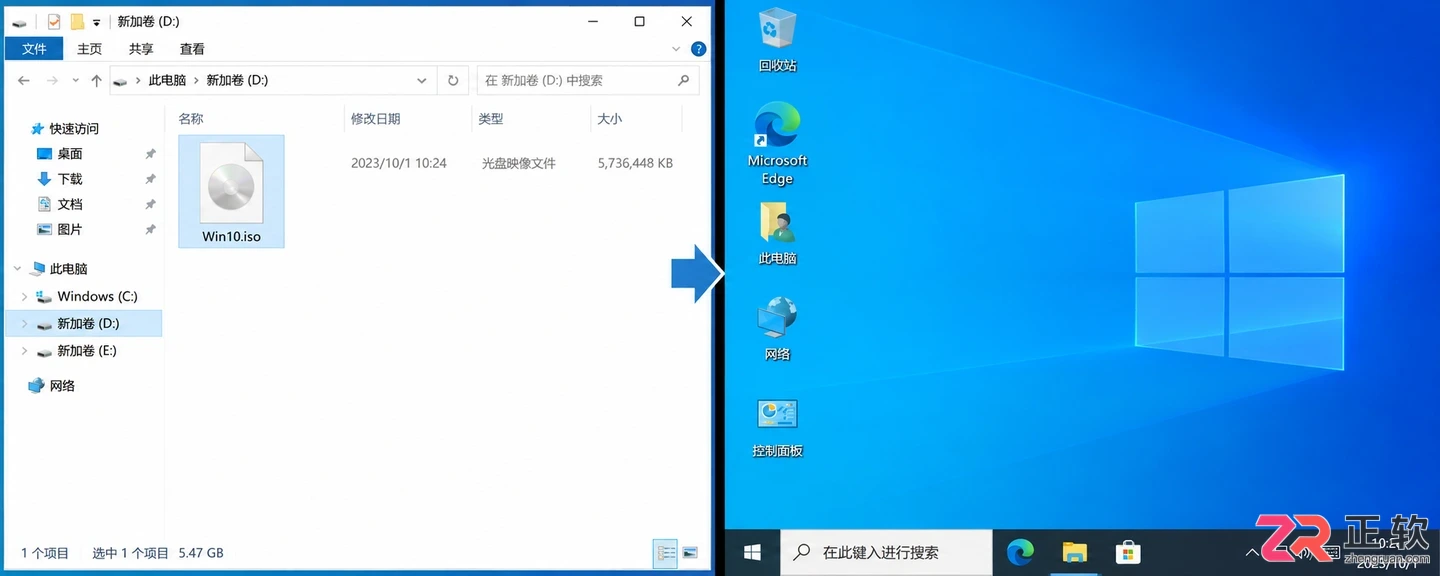Open 下载 in the navigation pane
Image resolution: width=1440 pixels, height=576 pixels.
[69, 179]
